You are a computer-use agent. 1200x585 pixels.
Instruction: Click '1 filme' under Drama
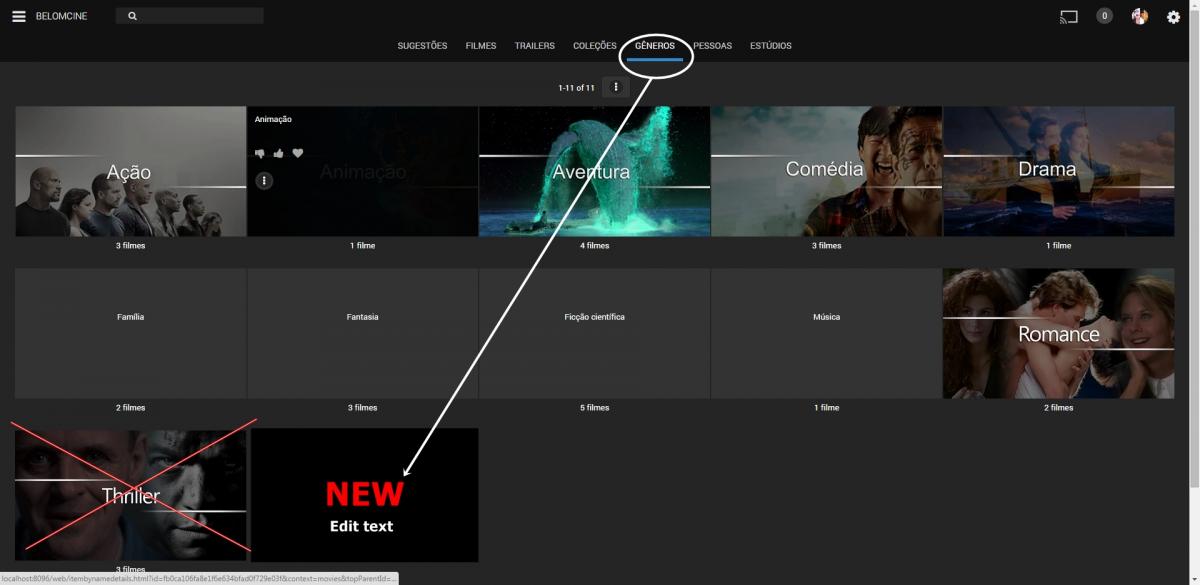pyautogui.click(x=1059, y=246)
